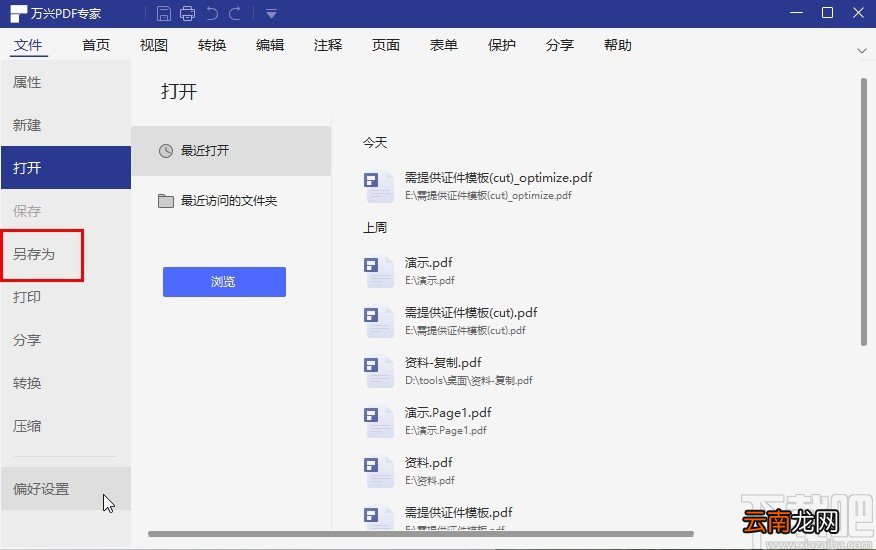Click the undo arrow icon
This screenshot has width=876, height=550.
point(212,13)
